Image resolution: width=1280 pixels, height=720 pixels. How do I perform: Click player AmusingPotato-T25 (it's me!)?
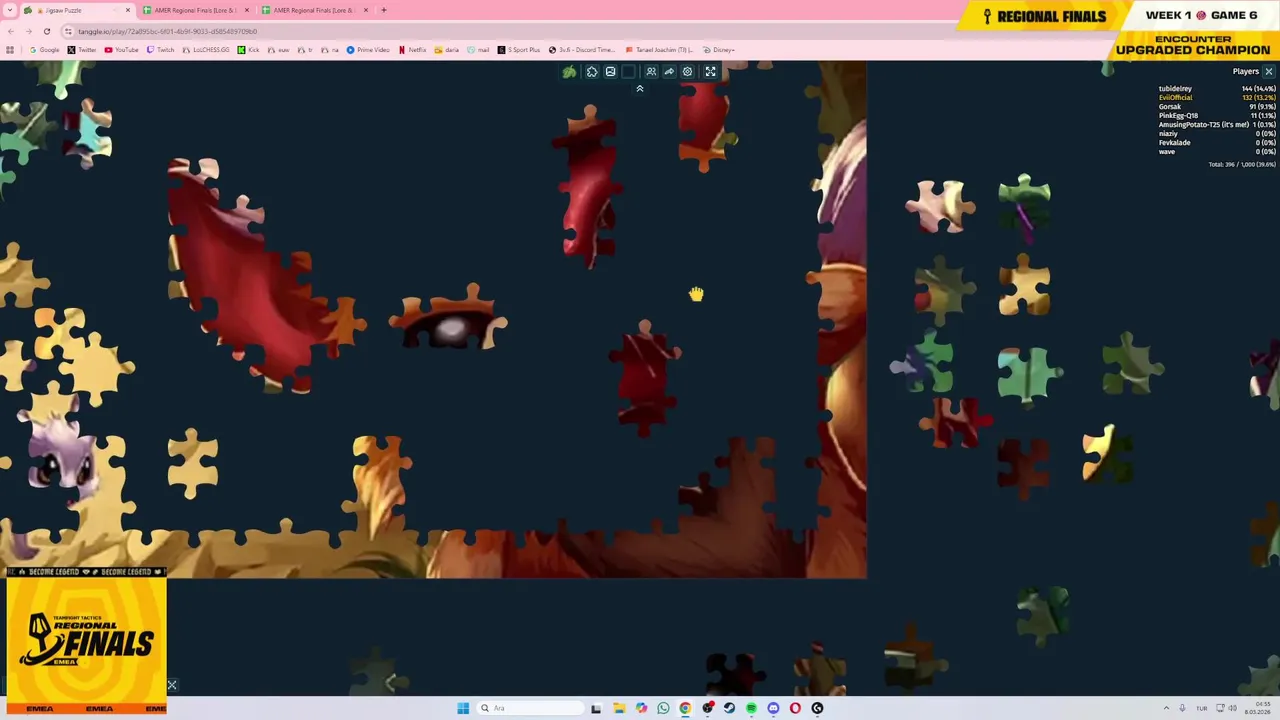pyautogui.click(x=1204, y=125)
